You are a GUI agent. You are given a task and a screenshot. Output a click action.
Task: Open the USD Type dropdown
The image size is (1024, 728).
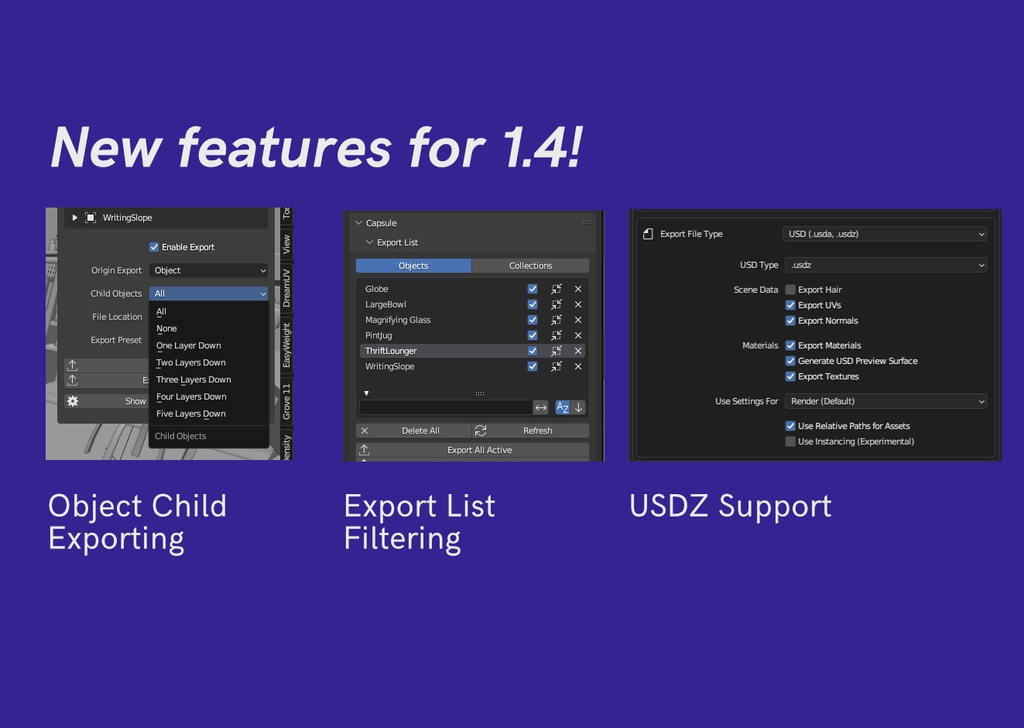click(x=885, y=263)
